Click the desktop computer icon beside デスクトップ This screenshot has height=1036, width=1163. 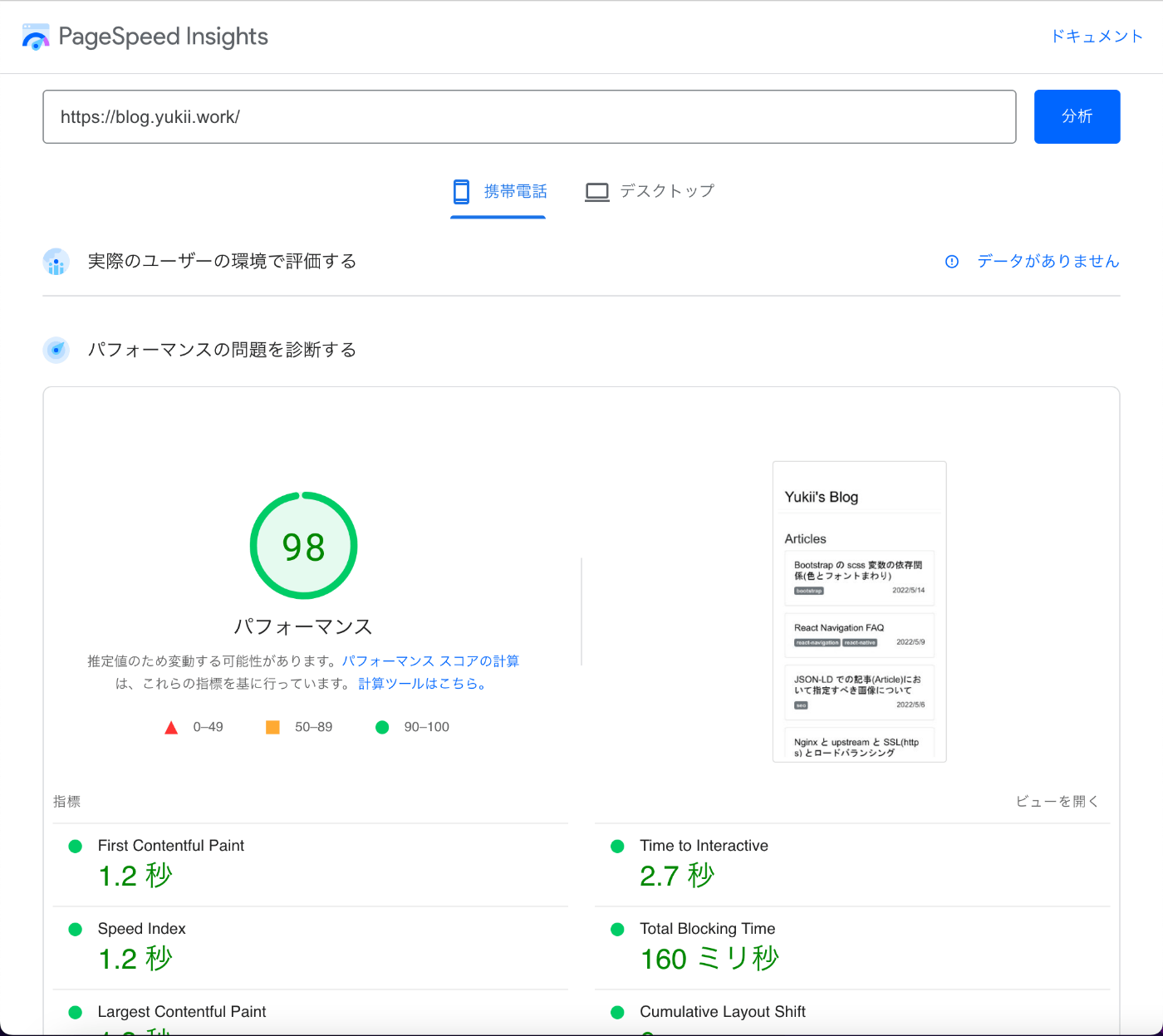(x=596, y=191)
